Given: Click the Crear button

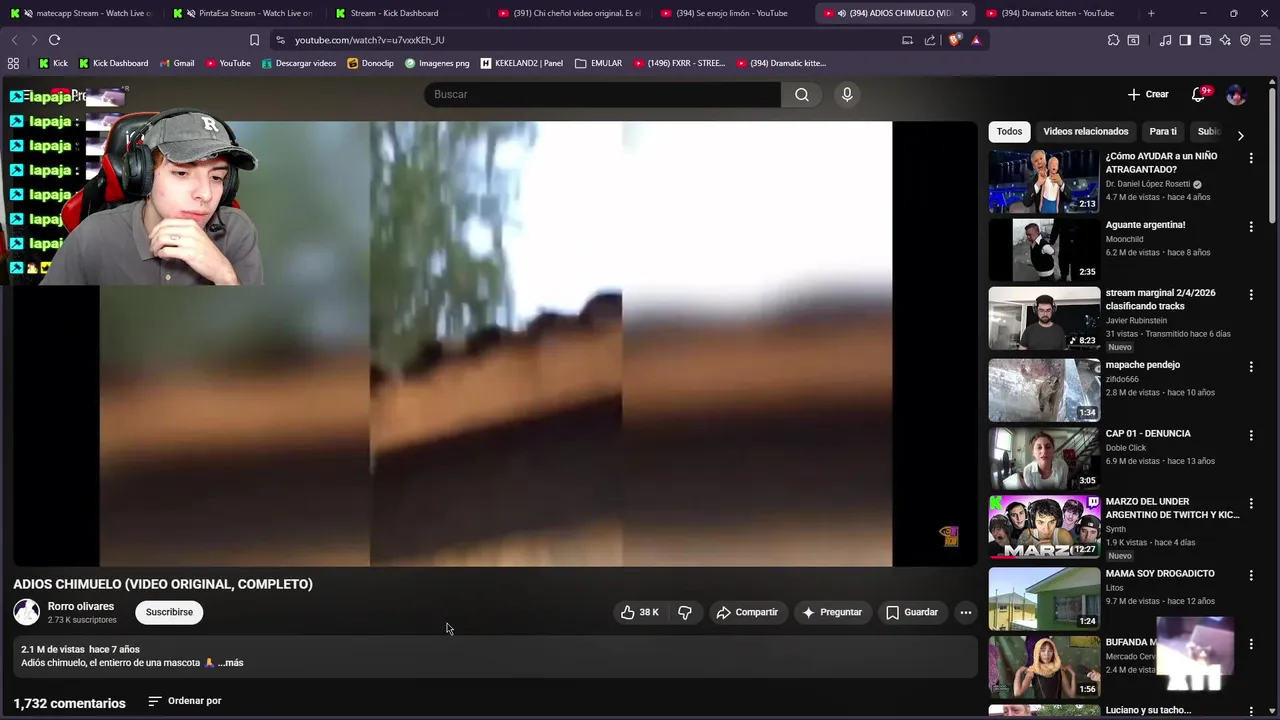Looking at the screenshot, I should point(1148,94).
